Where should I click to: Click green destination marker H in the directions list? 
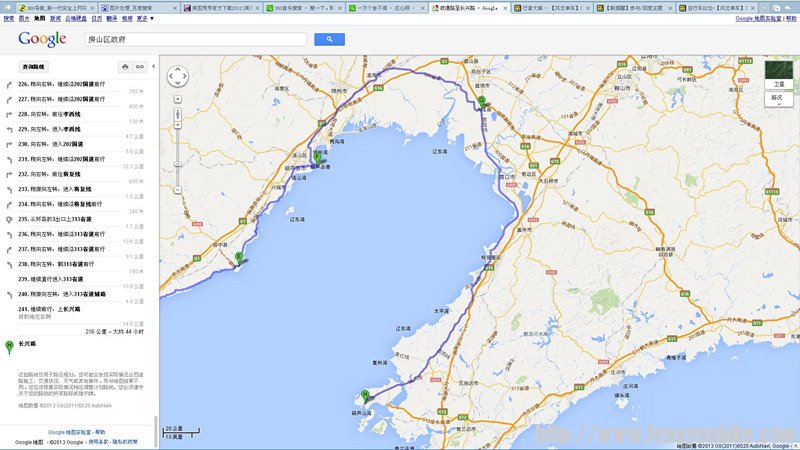click(x=10, y=344)
